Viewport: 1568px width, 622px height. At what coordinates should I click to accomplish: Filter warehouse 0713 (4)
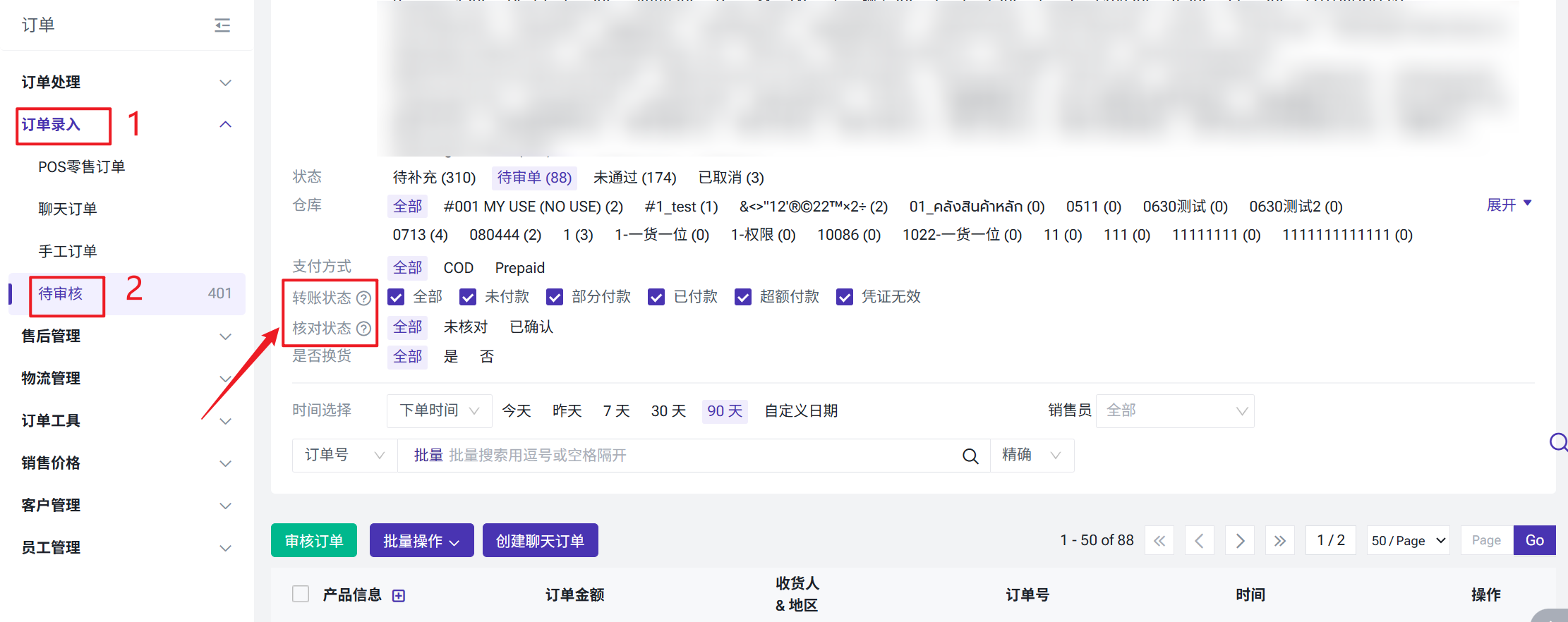[x=420, y=235]
